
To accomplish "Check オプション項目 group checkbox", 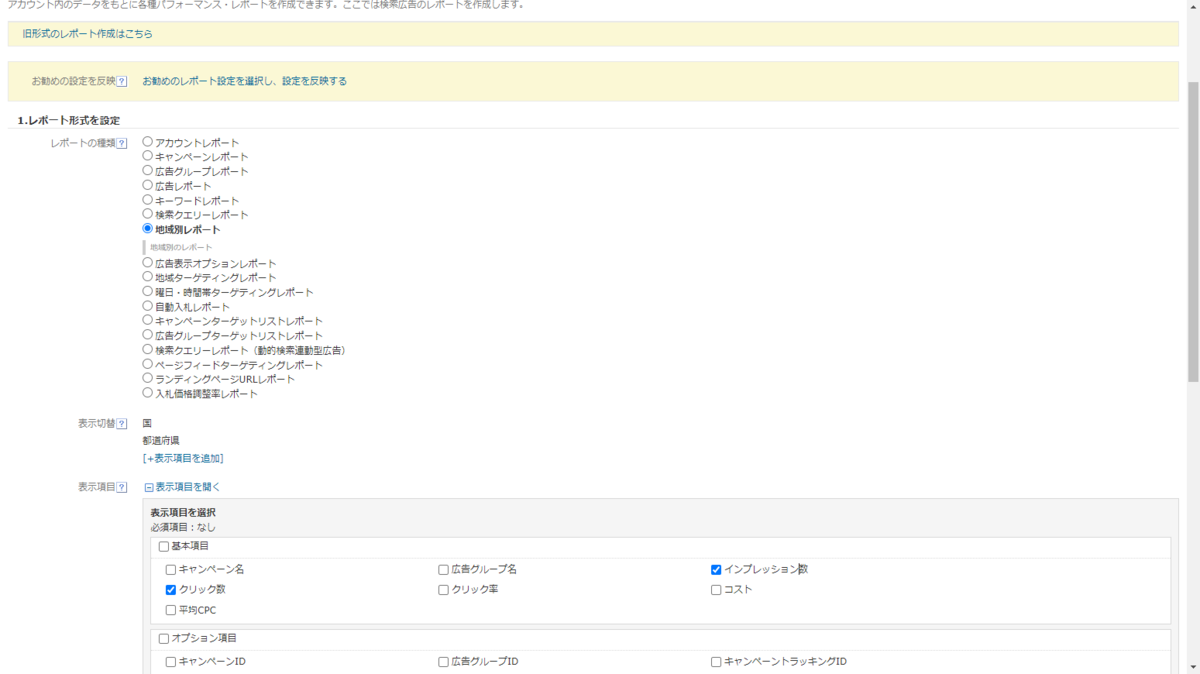I will (164, 639).
